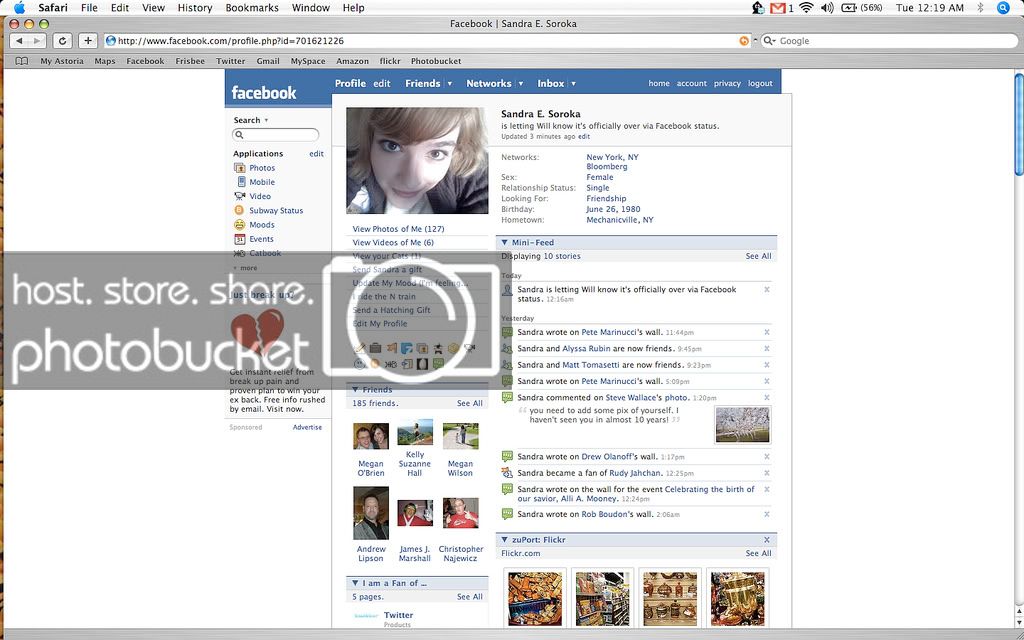Image resolution: width=1024 pixels, height=640 pixels.
Task: Open the Networks dropdown arrow
Action: pyautogui.click(x=520, y=84)
